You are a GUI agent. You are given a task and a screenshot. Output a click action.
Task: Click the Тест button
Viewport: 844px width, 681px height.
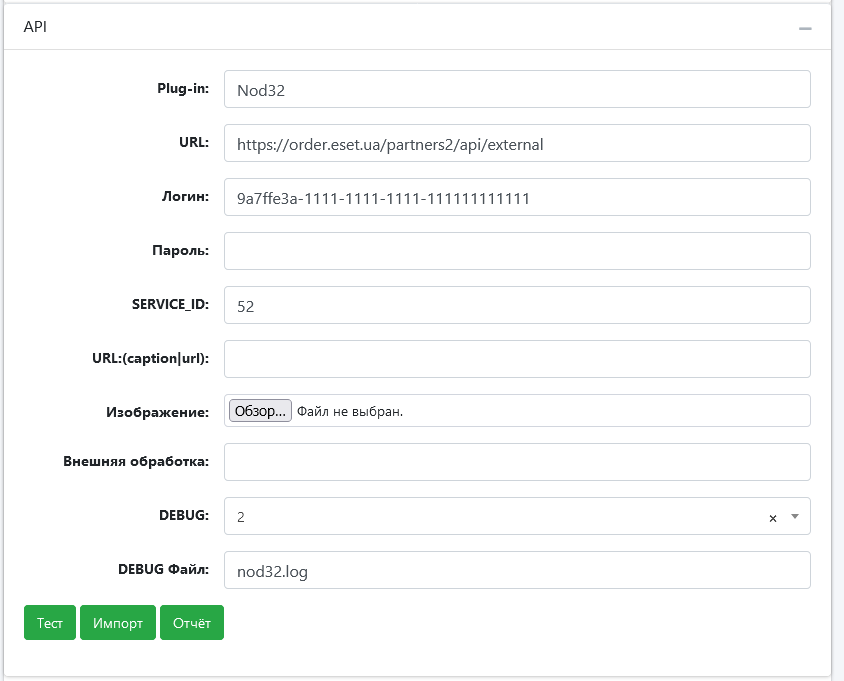pos(50,622)
